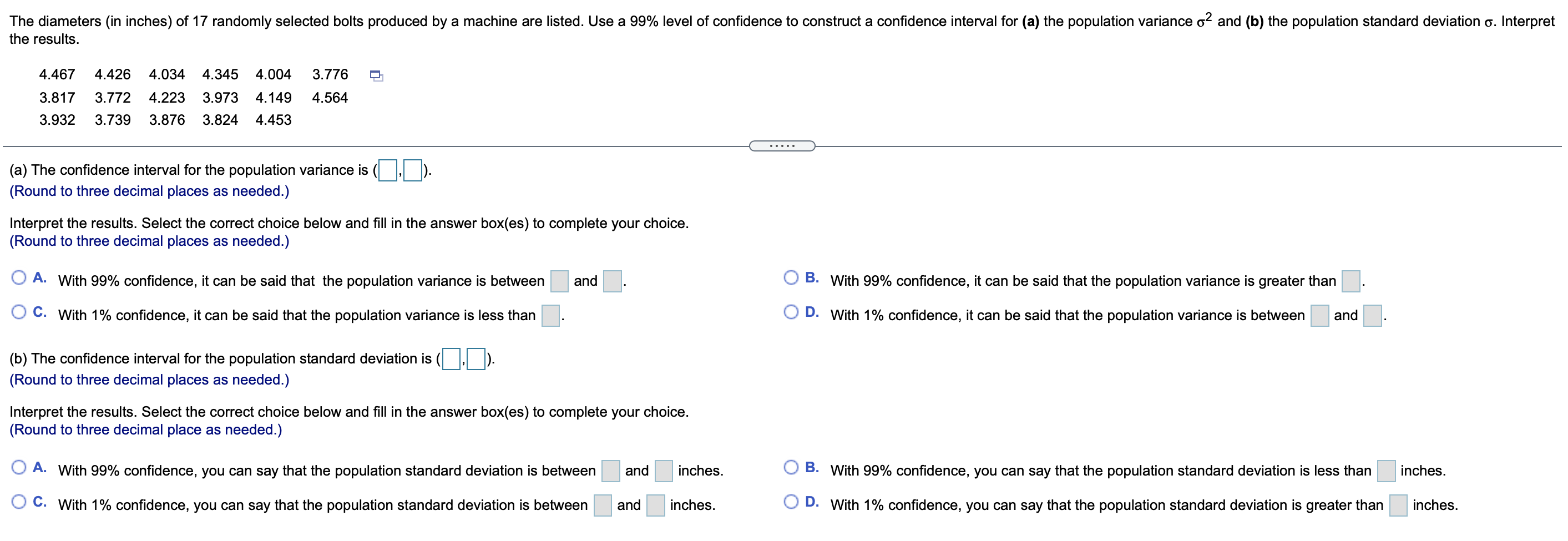The width and height of the screenshot is (1568, 541).
Task: Click lower bound box for standard deviation interval
Action: (x=451, y=359)
